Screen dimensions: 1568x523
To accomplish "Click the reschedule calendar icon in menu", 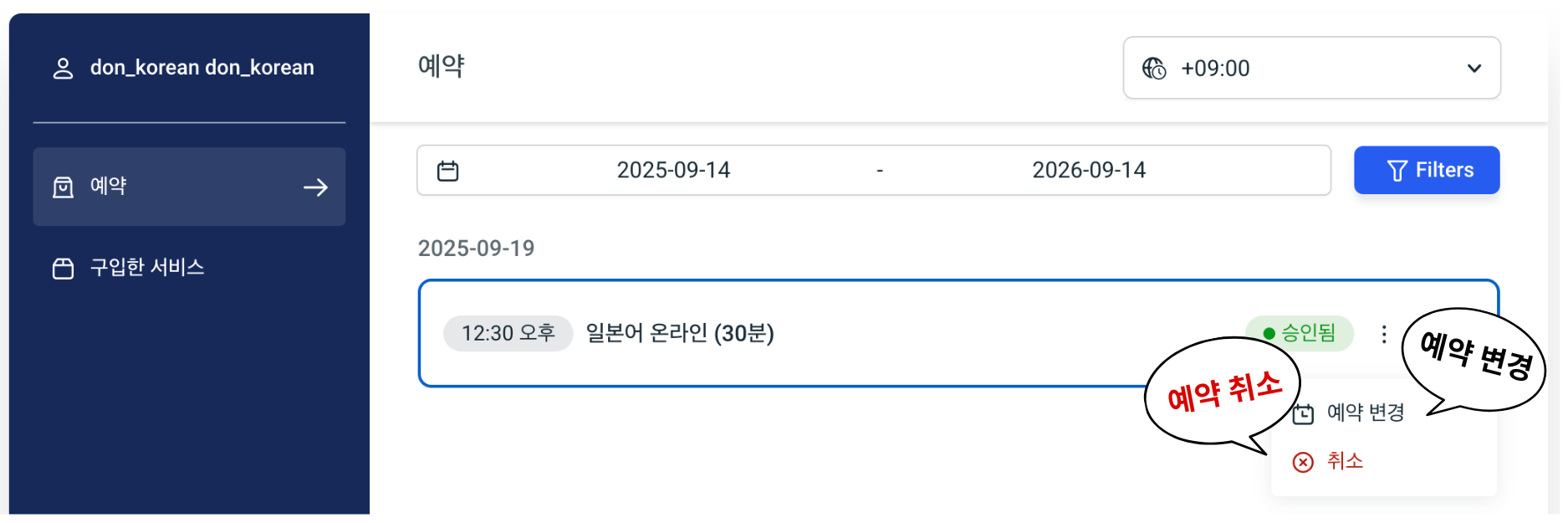I will [x=1303, y=413].
